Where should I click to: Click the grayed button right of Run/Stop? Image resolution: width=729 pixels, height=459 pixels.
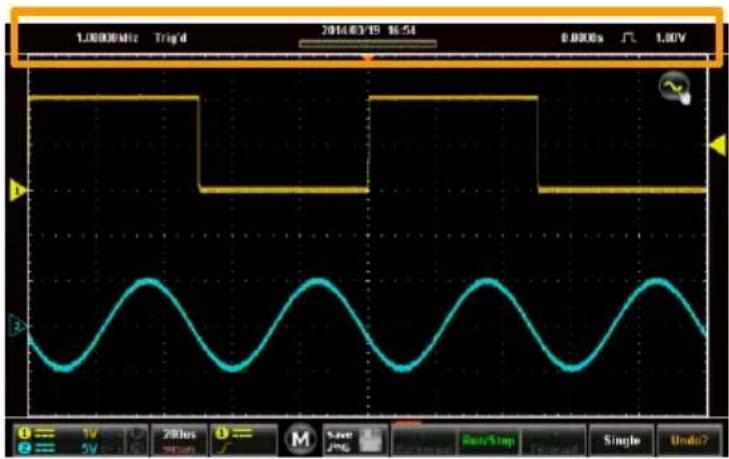point(553,440)
